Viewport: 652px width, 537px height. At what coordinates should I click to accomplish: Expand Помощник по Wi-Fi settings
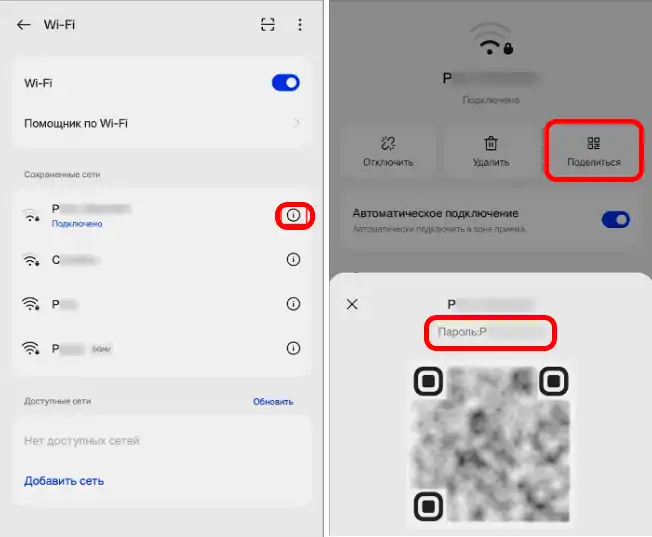click(x=162, y=124)
